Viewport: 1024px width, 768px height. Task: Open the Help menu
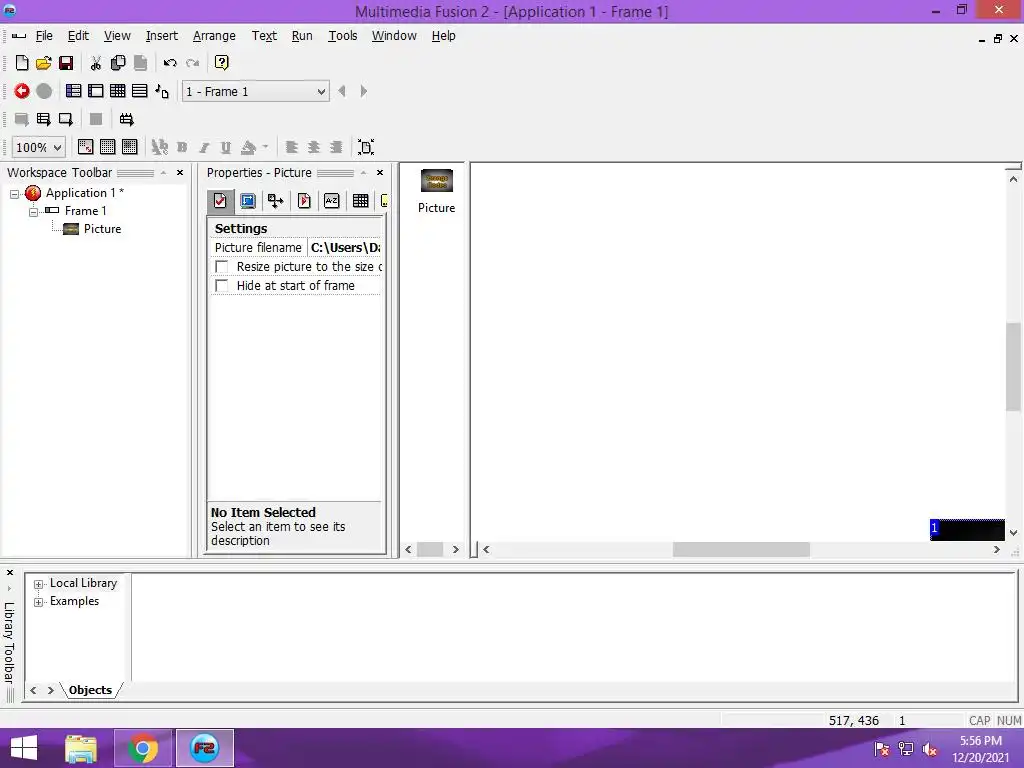click(443, 36)
